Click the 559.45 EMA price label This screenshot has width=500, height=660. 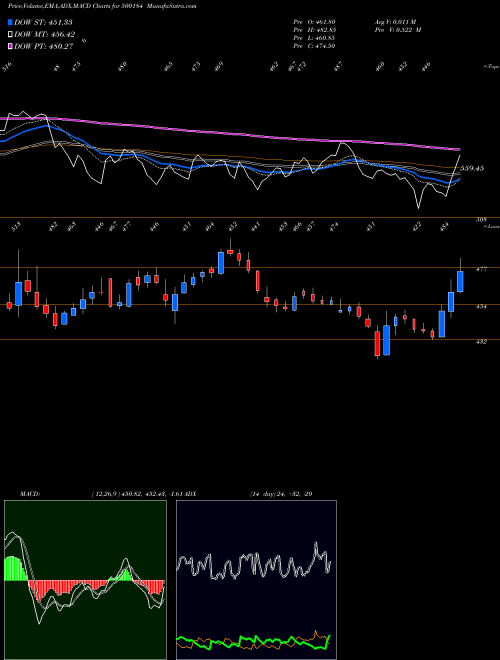(x=472, y=168)
